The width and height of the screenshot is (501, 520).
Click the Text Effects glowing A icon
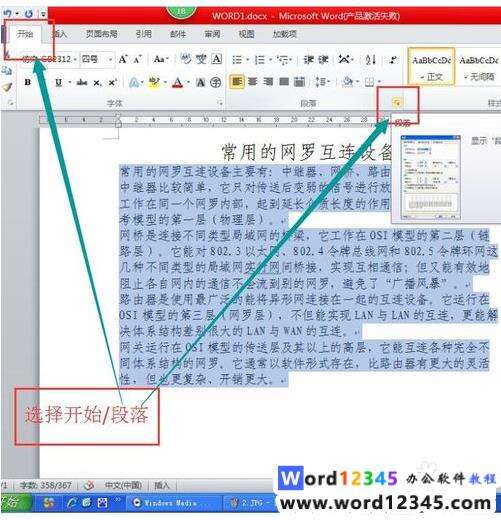[134, 82]
